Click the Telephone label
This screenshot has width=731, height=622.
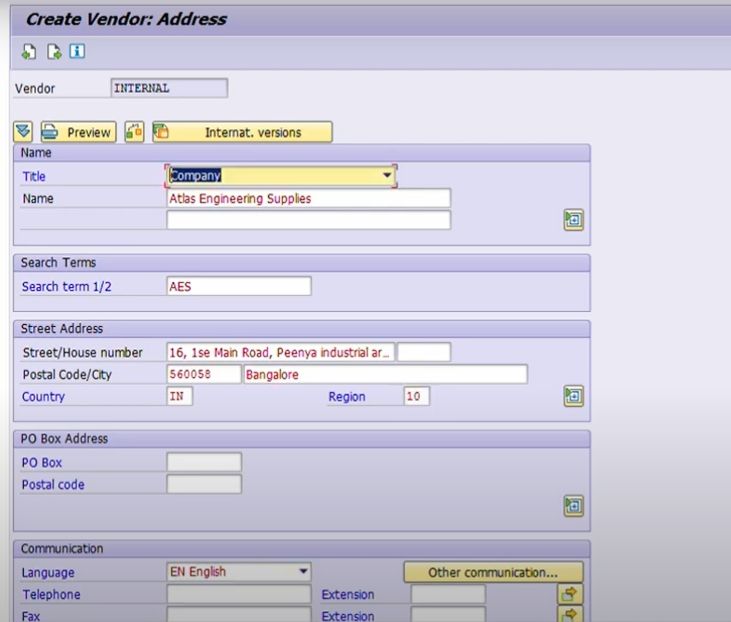tap(51, 594)
